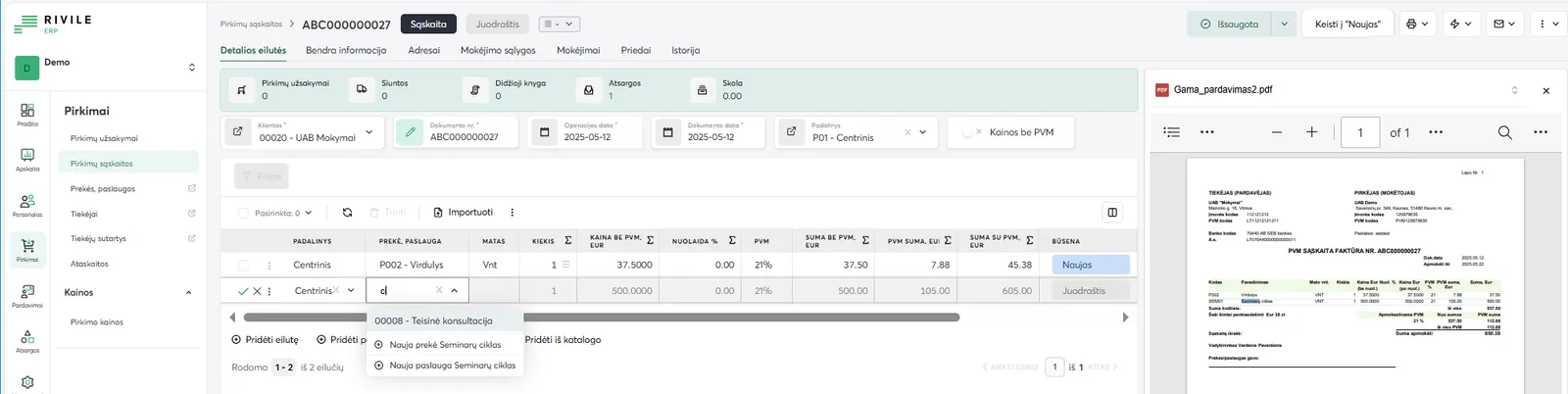This screenshot has height=394, width=1568.
Task: Collapse the Kainos section in the sidebar
Action: pos(188,292)
